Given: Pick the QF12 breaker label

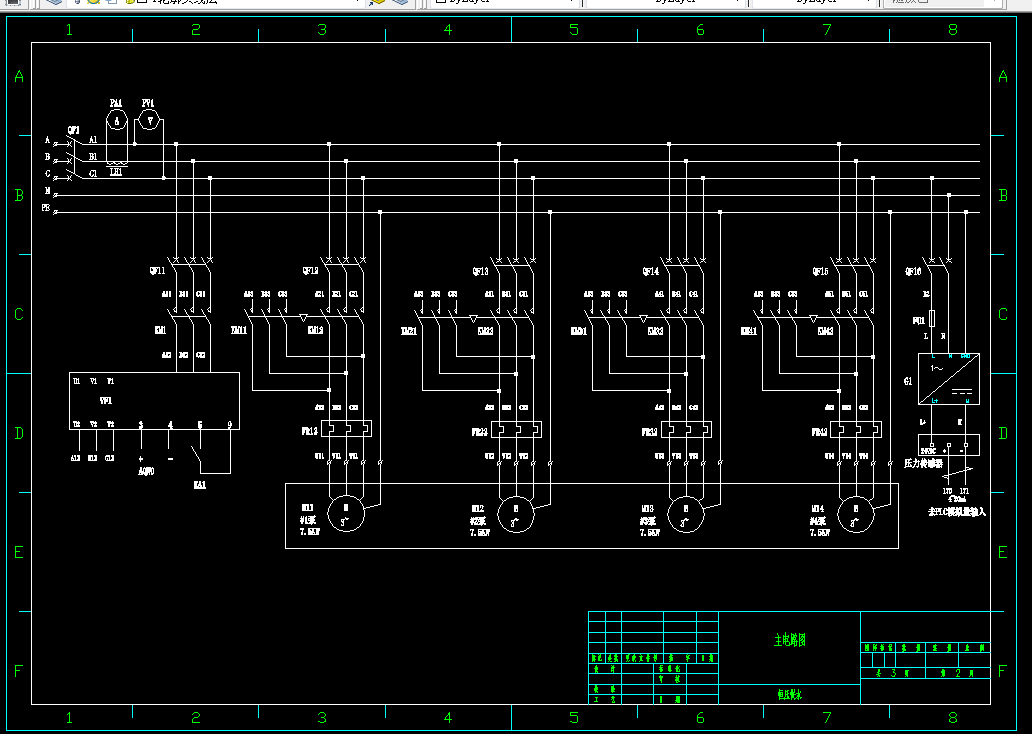Looking at the screenshot, I should (311, 271).
